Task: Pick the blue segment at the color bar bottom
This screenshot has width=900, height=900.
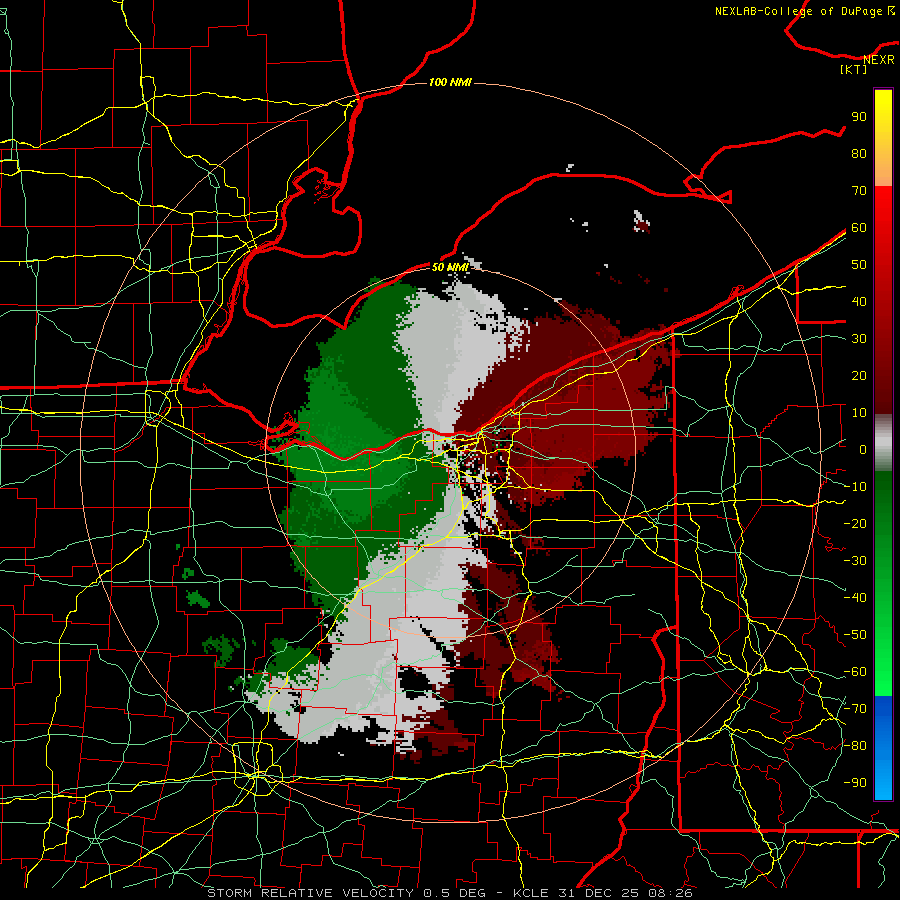Action: (x=883, y=748)
